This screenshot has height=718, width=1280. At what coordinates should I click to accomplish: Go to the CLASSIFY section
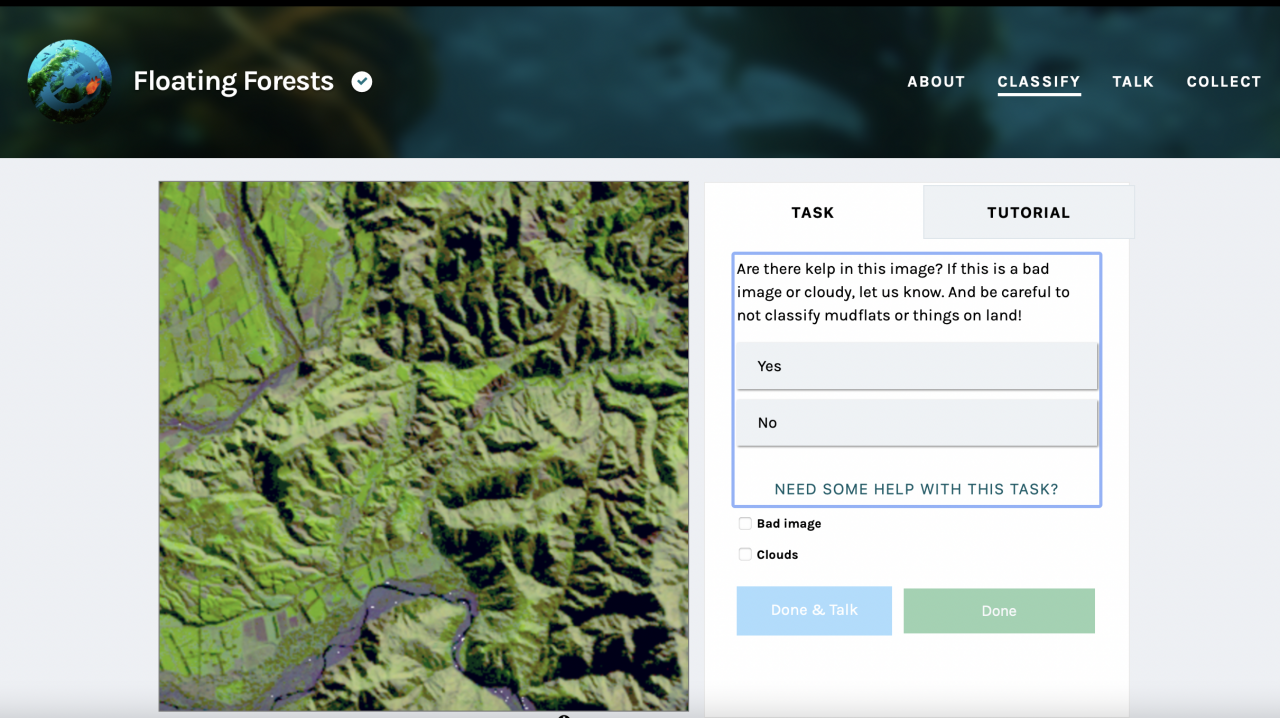coord(1039,82)
